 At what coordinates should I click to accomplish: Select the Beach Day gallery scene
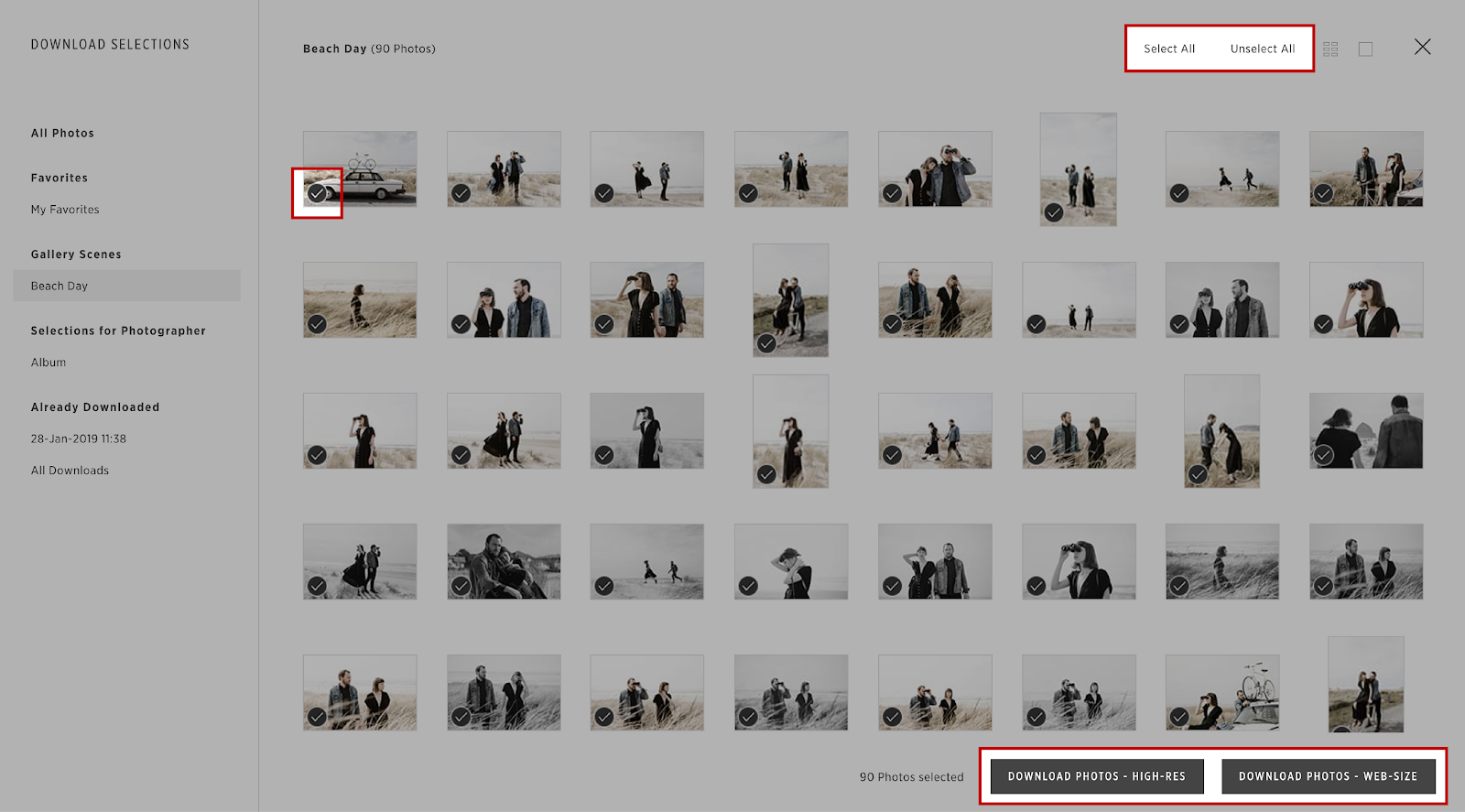click(126, 286)
